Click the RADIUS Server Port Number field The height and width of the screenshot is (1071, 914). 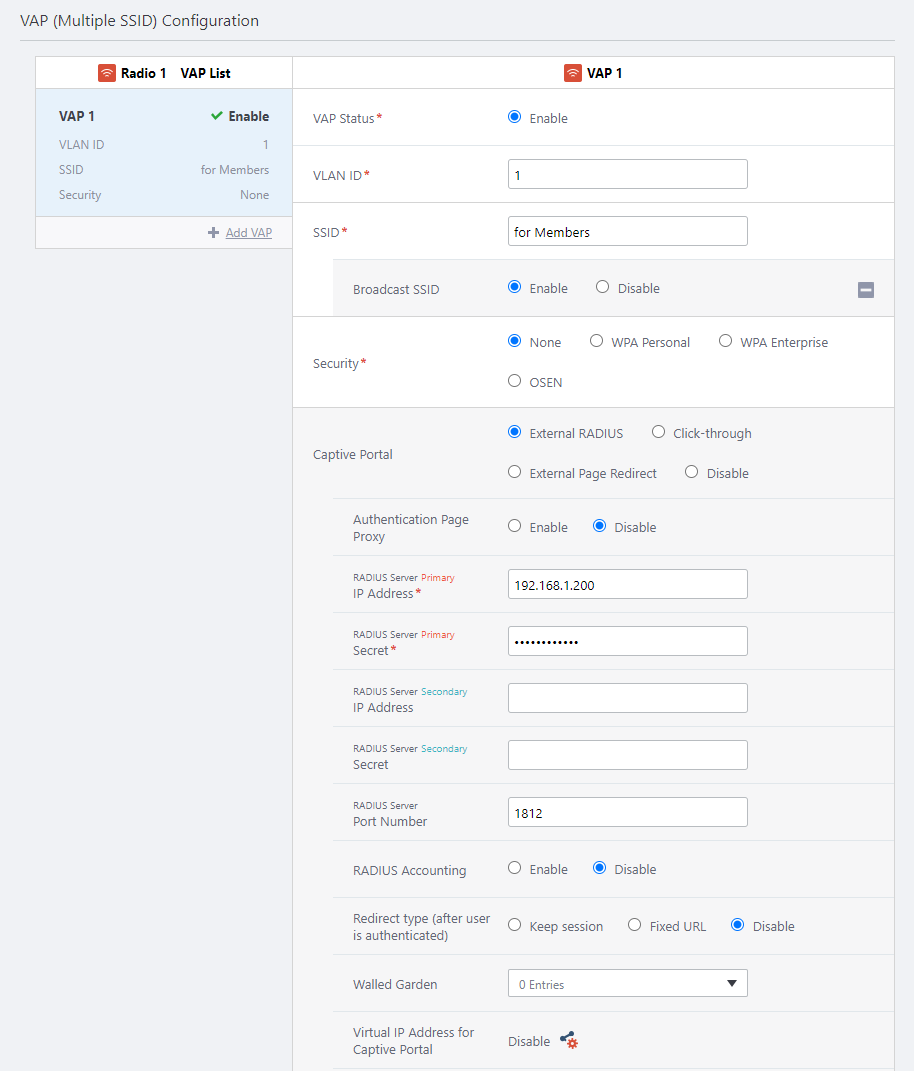click(x=627, y=813)
